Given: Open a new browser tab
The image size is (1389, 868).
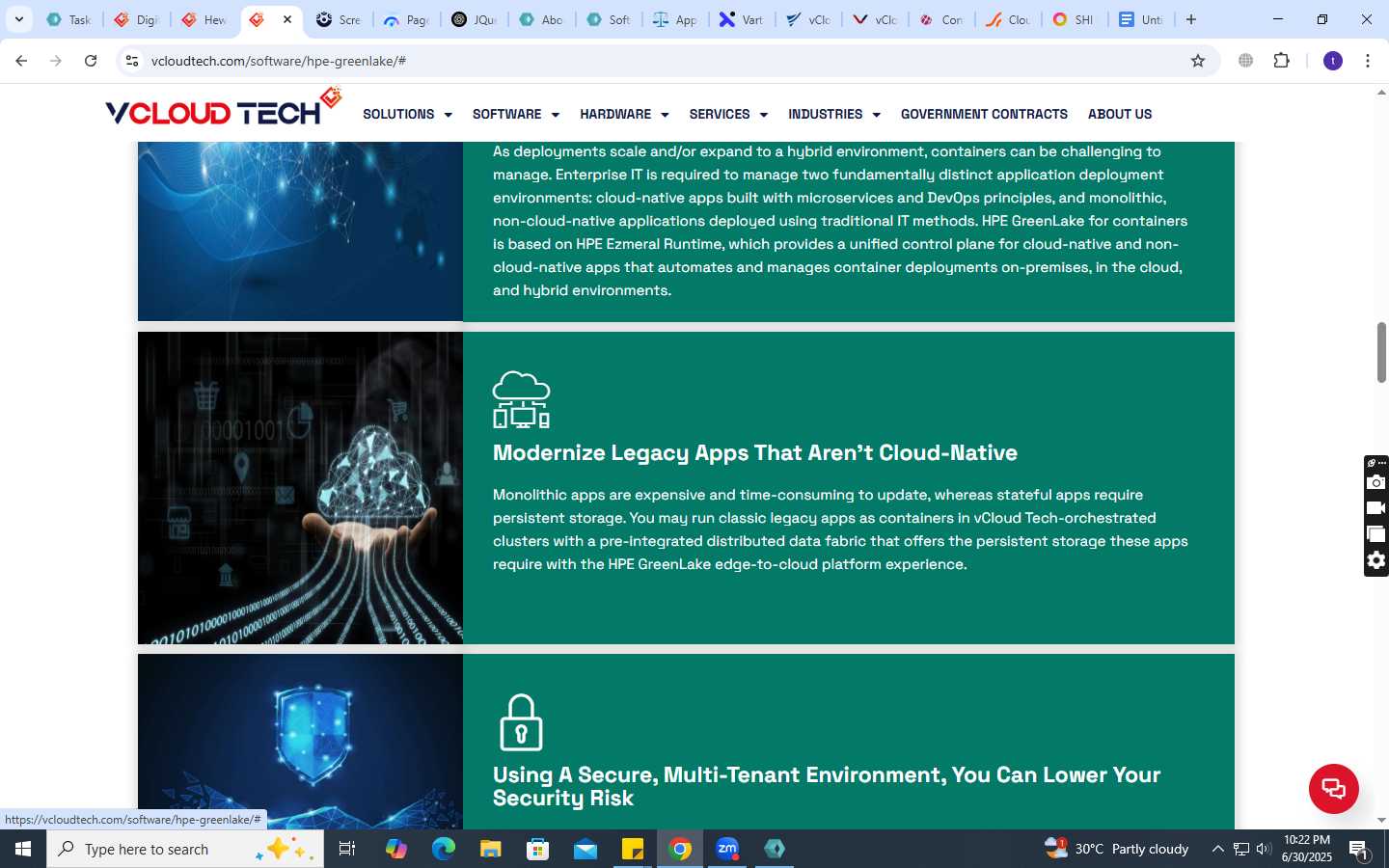Looking at the screenshot, I should [x=1191, y=19].
